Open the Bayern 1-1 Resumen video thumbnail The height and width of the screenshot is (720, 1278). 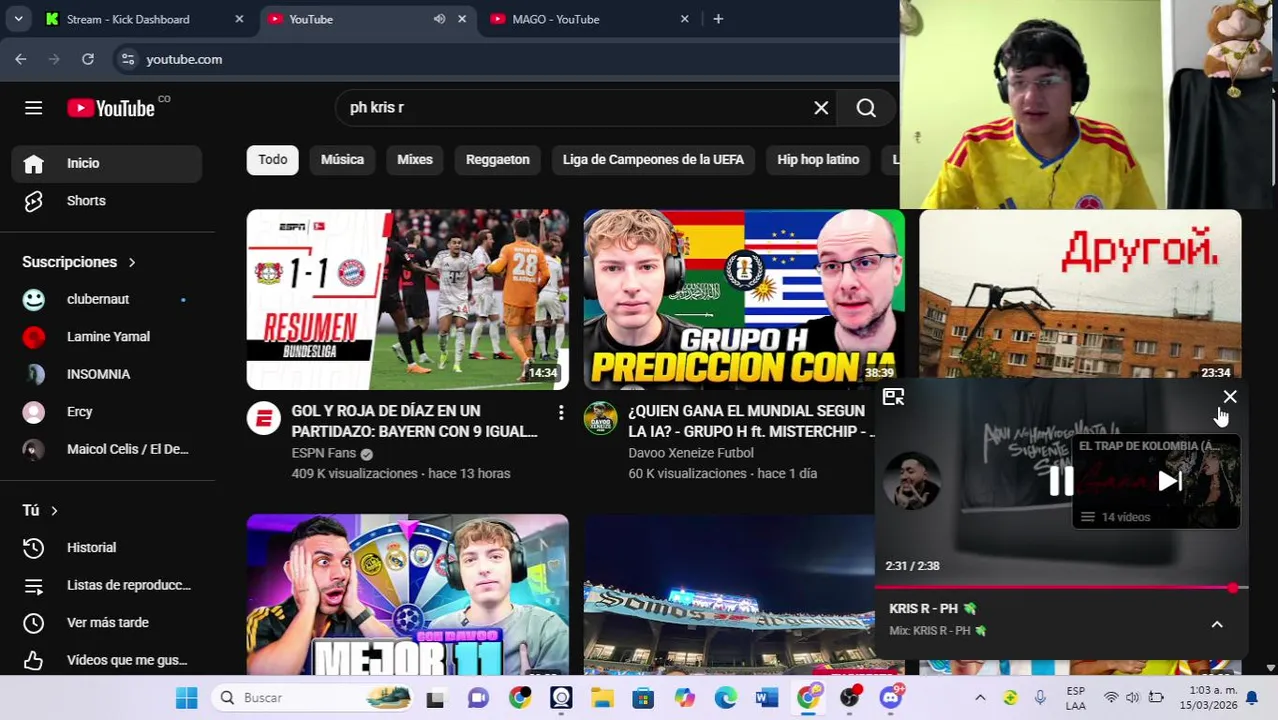coord(408,299)
